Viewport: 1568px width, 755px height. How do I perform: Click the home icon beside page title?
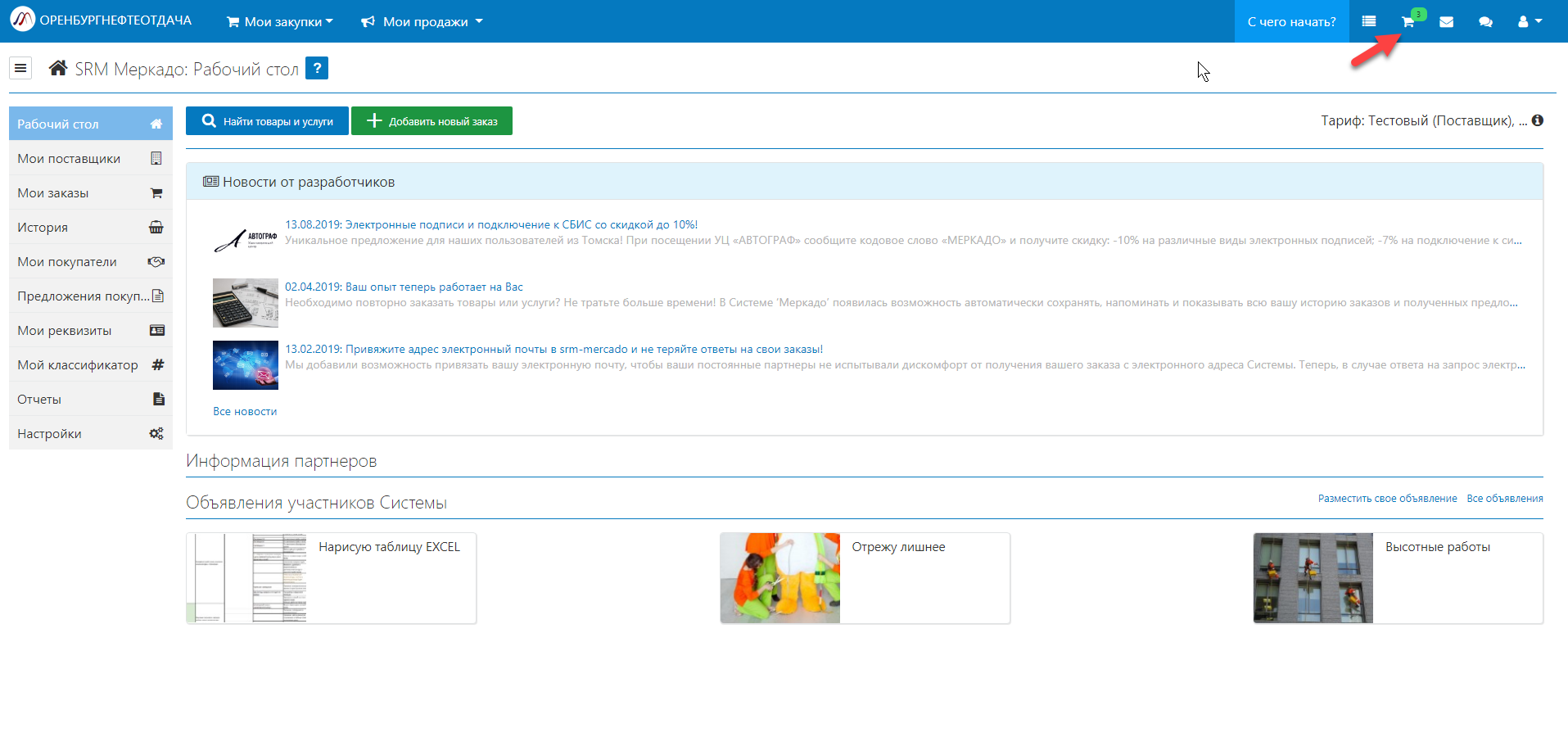58,68
